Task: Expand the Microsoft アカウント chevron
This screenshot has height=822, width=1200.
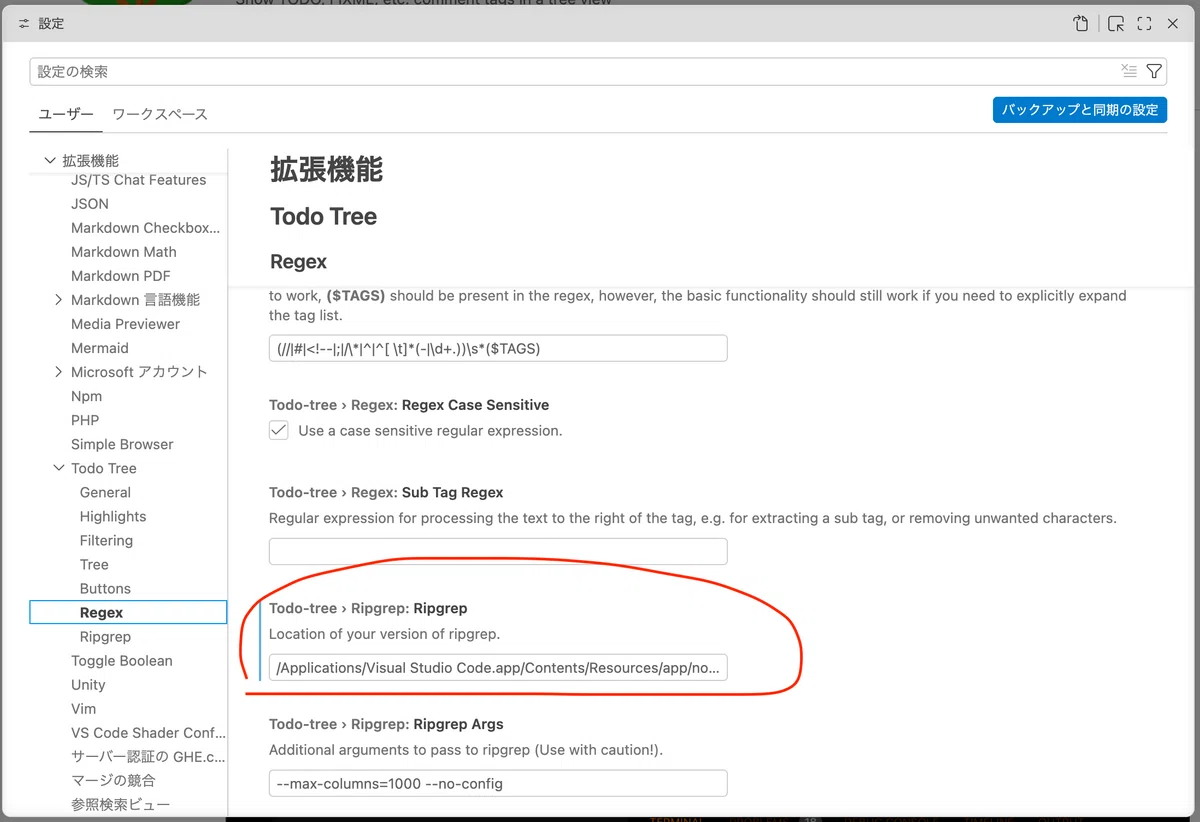Action: tap(59, 372)
